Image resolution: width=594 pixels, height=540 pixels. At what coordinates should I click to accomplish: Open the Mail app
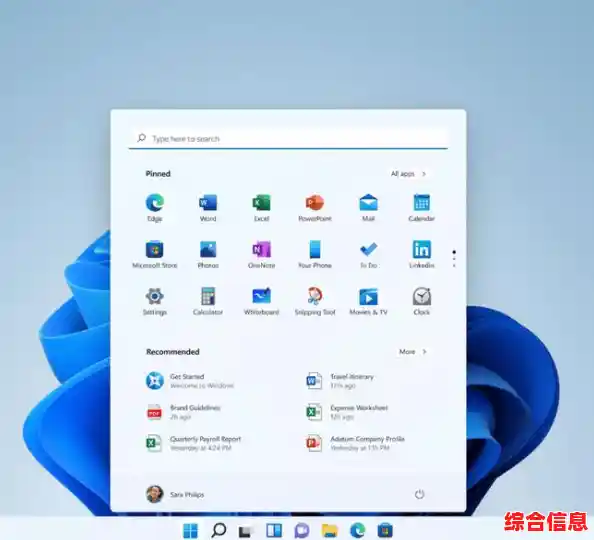(368, 208)
